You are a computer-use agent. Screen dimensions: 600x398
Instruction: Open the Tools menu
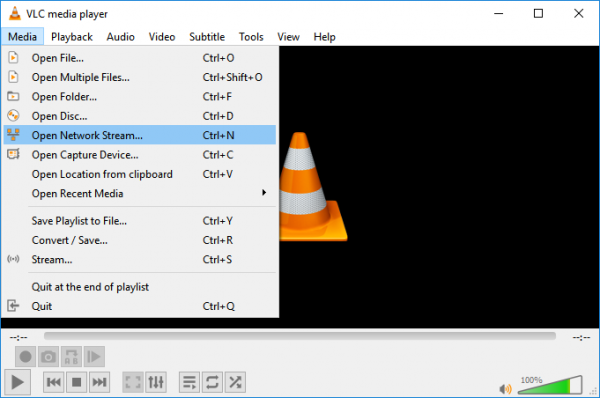(251, 37)
